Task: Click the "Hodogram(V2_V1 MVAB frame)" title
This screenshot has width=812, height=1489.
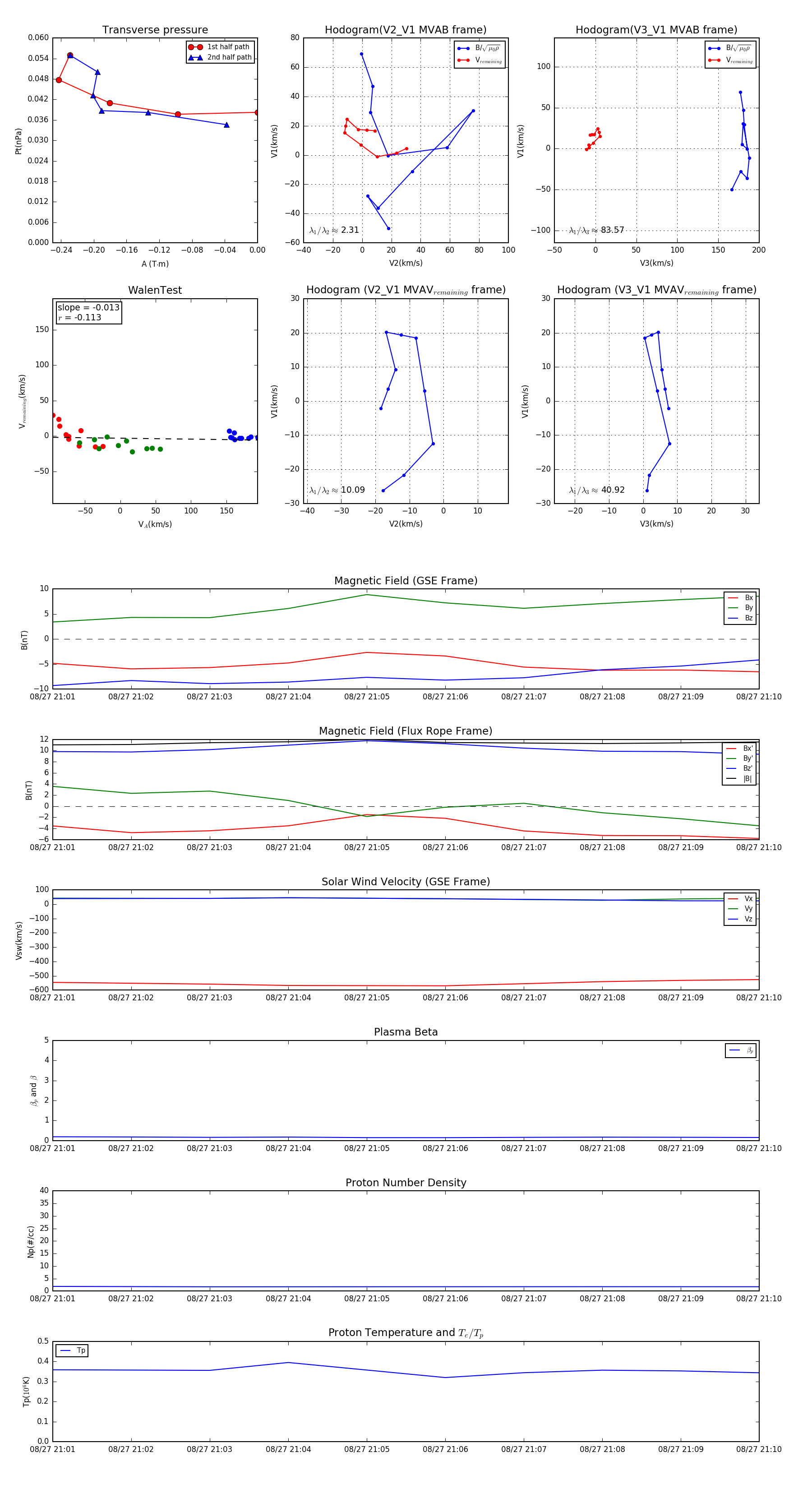Action: pyautogui.click(x=405, y=30)
